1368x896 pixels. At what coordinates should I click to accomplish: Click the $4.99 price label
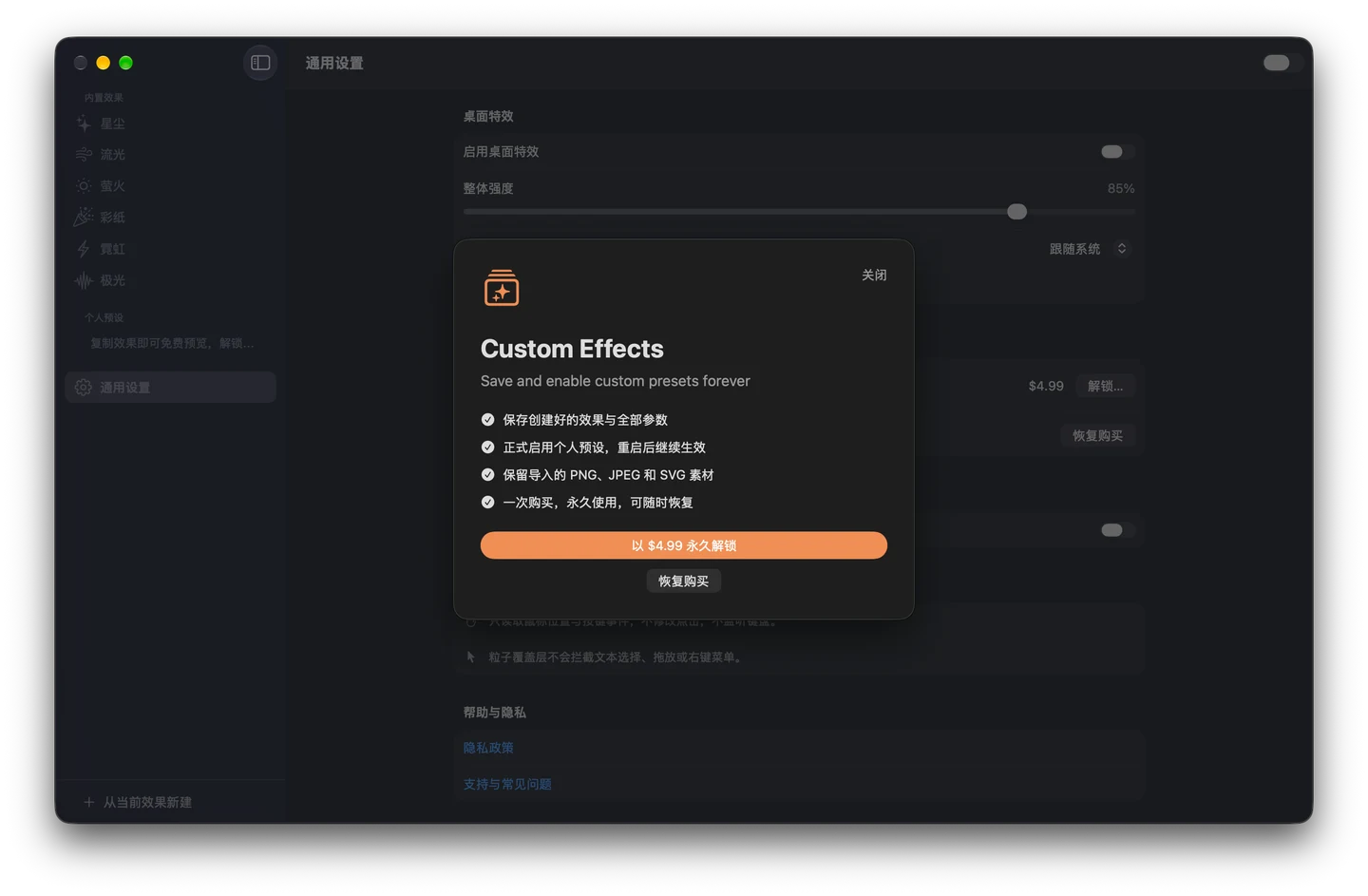tap(1046, 386)
